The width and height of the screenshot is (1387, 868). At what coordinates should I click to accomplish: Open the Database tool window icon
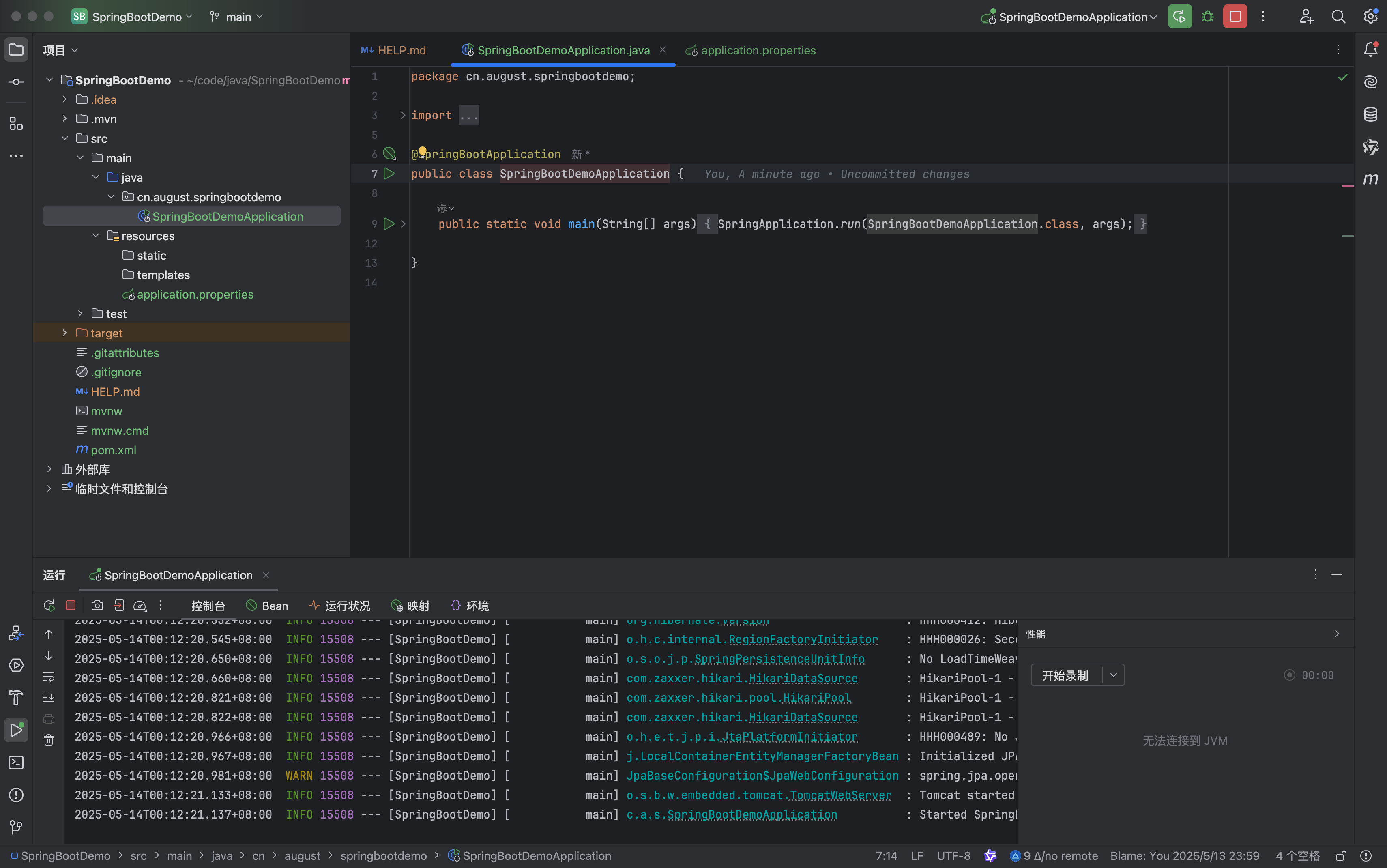pos(1370,114)
